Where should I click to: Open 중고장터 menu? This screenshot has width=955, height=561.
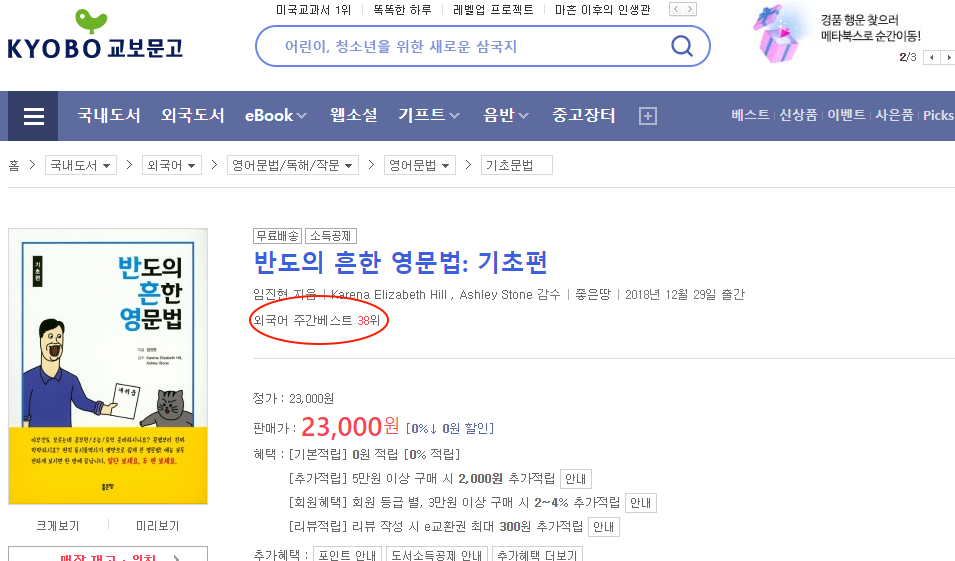(583, 115)
